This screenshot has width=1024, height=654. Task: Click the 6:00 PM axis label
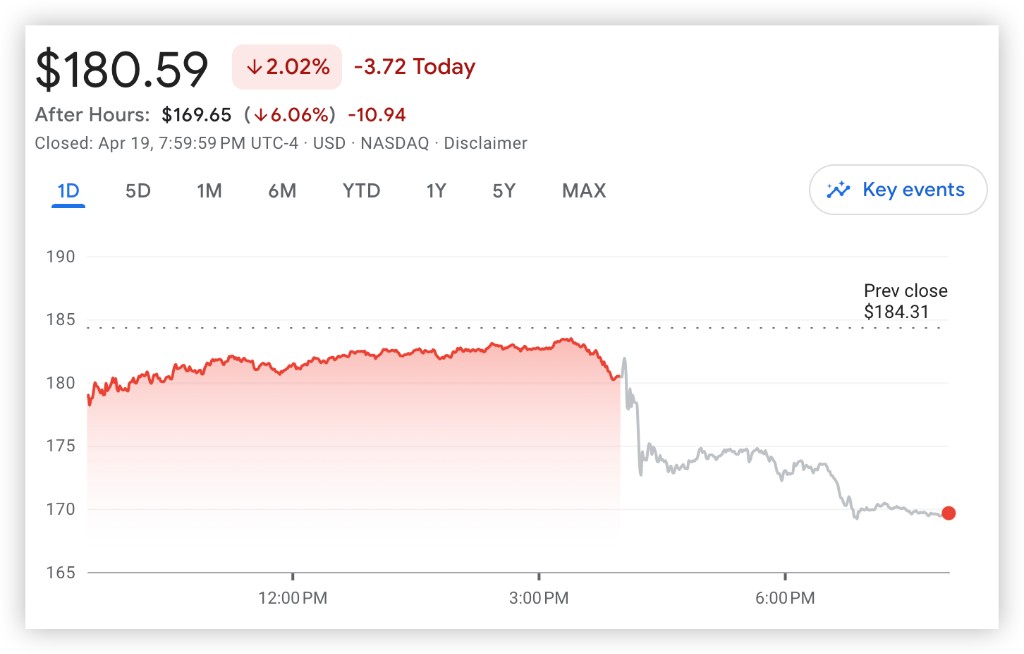tap(785, 598)
